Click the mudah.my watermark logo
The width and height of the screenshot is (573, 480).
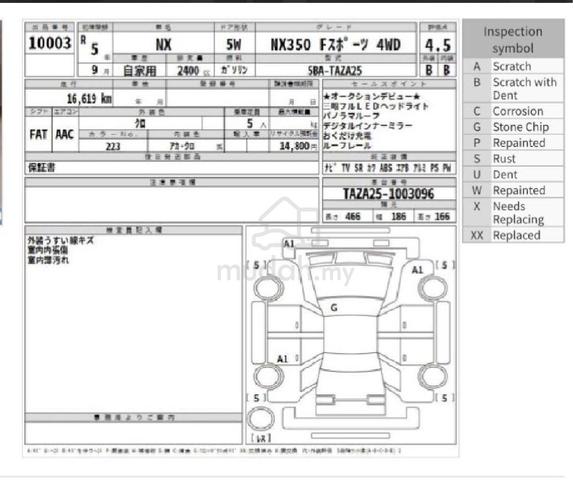(286, 256)
